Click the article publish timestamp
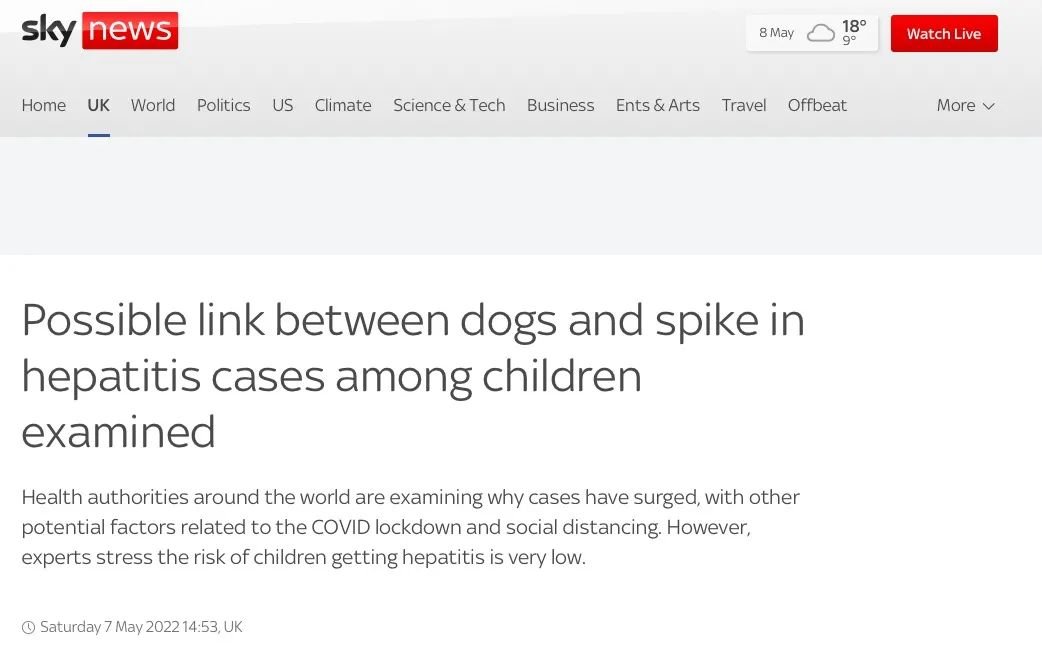The height and width of the screenshot is (660, 1042). pyautogui.click(x=141, y=627)
